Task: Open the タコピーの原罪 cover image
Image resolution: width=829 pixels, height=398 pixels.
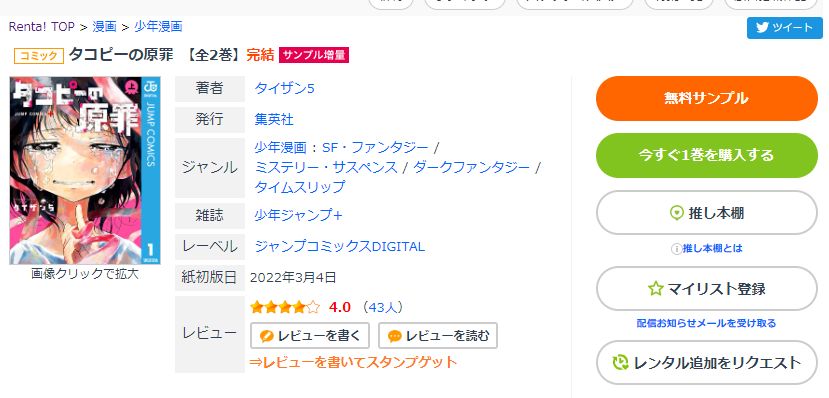Action: [x=85, y=171]
